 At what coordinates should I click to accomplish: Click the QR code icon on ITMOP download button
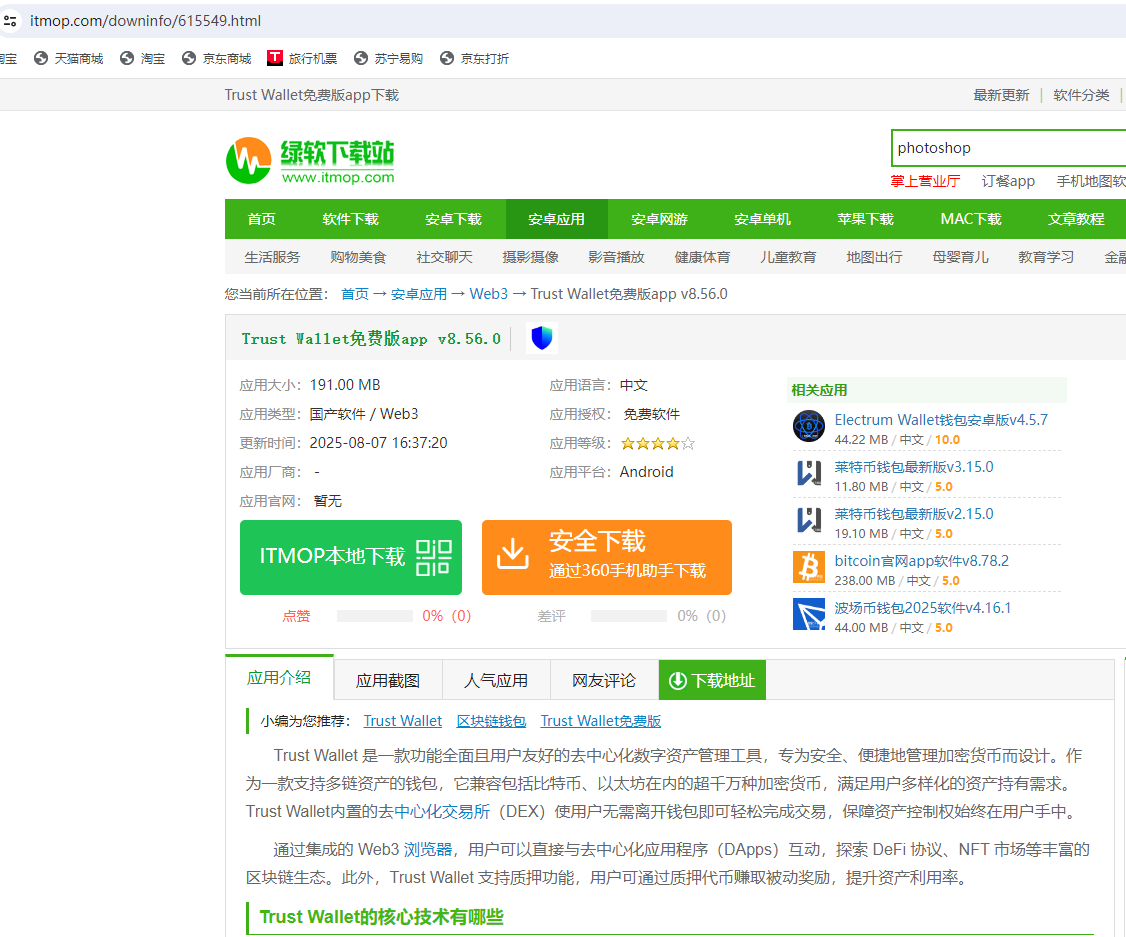[434, 558]
